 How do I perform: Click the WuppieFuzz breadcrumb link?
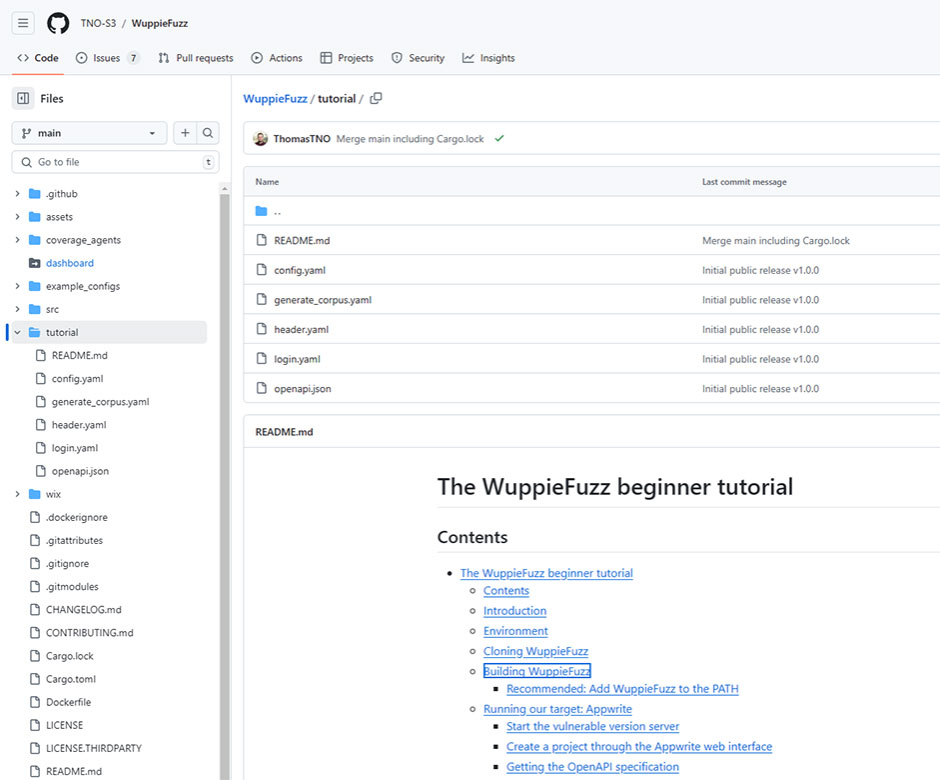[x=275, y=98]
